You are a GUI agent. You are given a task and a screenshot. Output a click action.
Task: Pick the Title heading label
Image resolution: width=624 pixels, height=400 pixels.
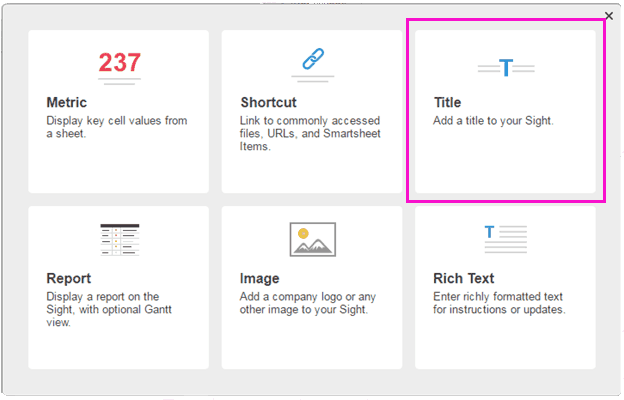[447, 102]
